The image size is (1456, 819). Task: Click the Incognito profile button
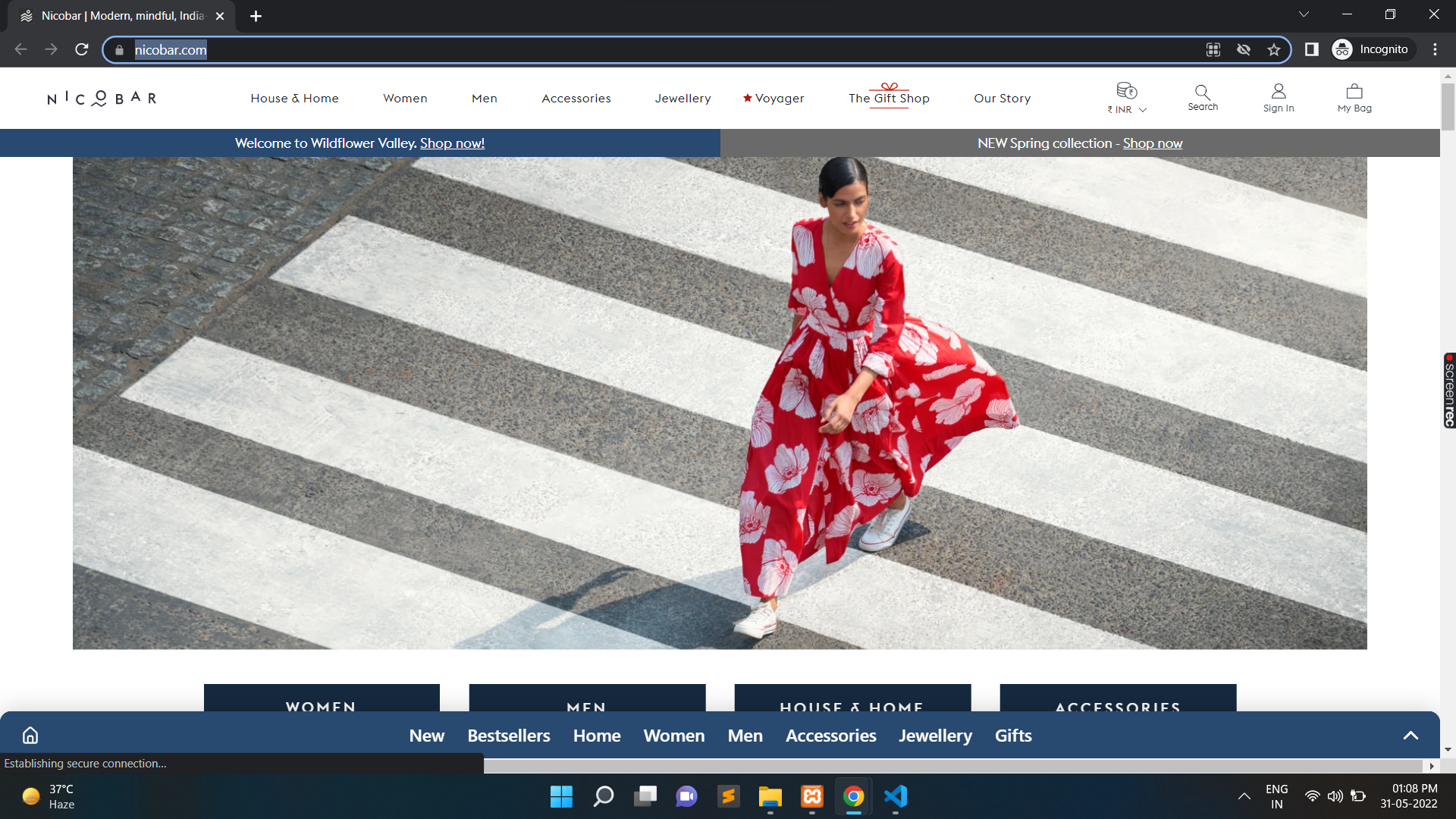tap(1373, 49)
